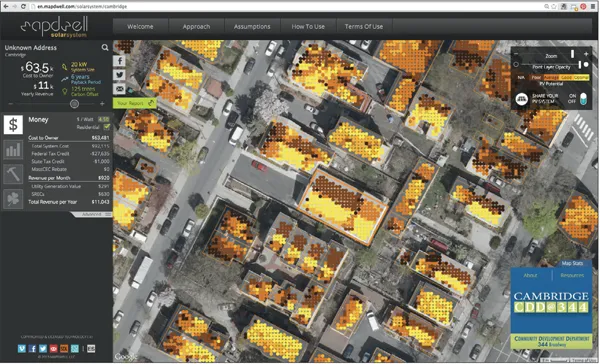Set point layer opacity to full circle

[586, 65]
